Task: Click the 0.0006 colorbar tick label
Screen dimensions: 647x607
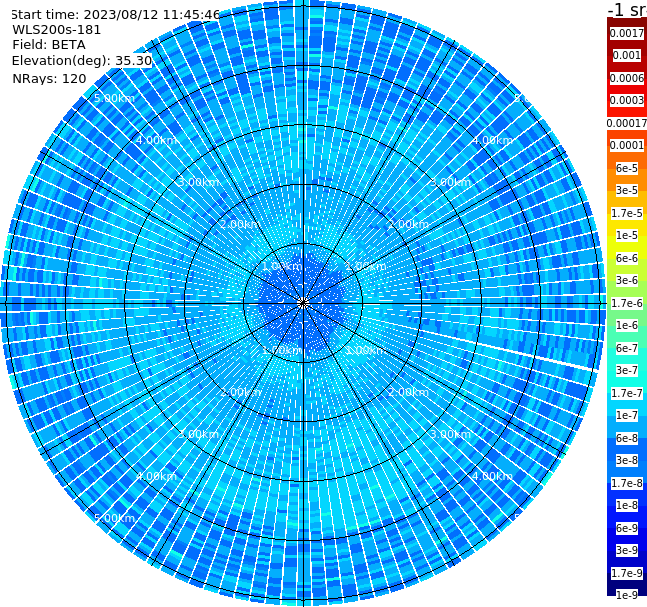Action: tap(627, 78)
